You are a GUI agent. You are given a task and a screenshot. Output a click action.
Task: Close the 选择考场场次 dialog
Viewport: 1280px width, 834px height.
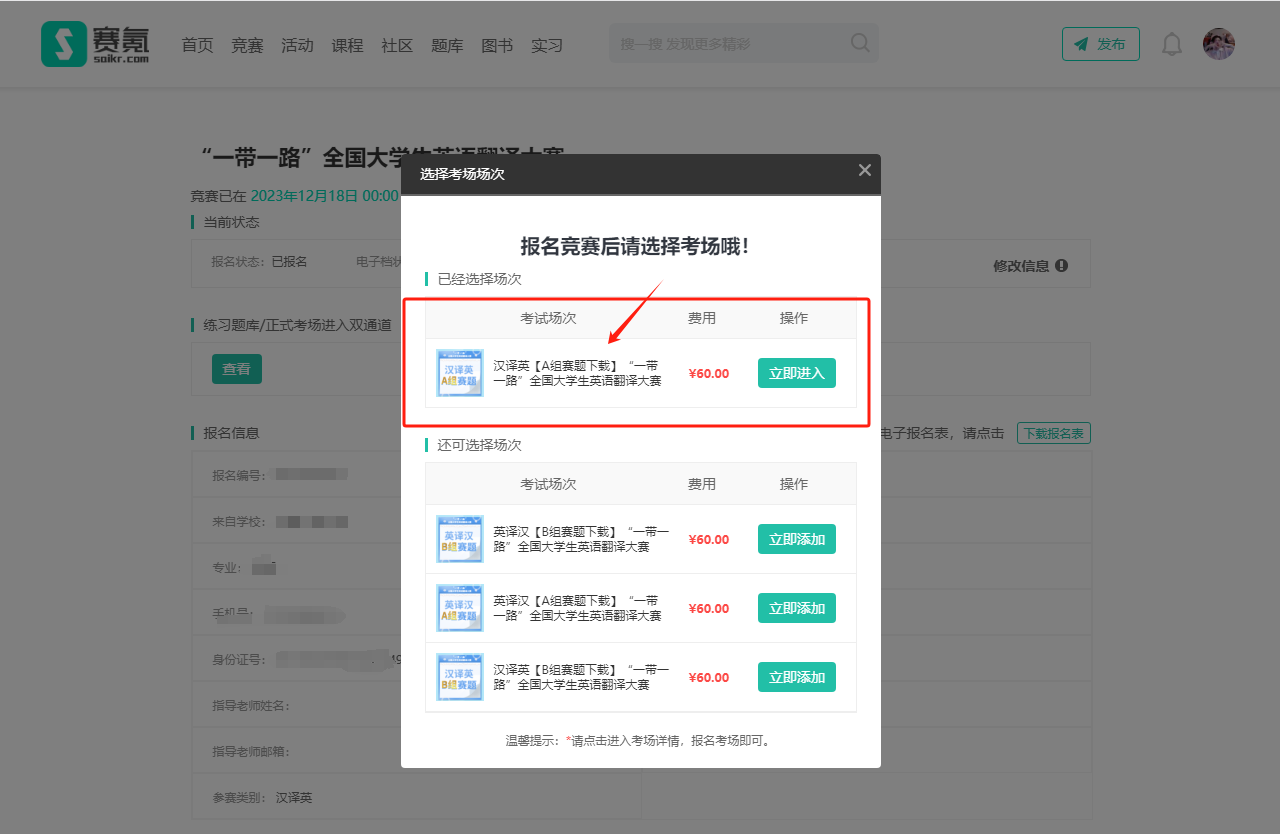click(x=864, y=171)
